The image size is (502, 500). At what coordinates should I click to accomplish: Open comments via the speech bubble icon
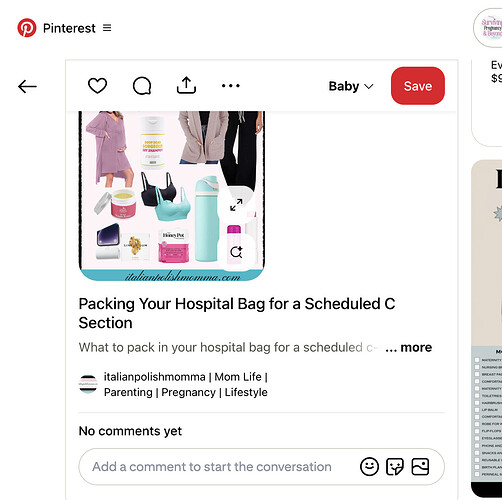coord(142,86)
